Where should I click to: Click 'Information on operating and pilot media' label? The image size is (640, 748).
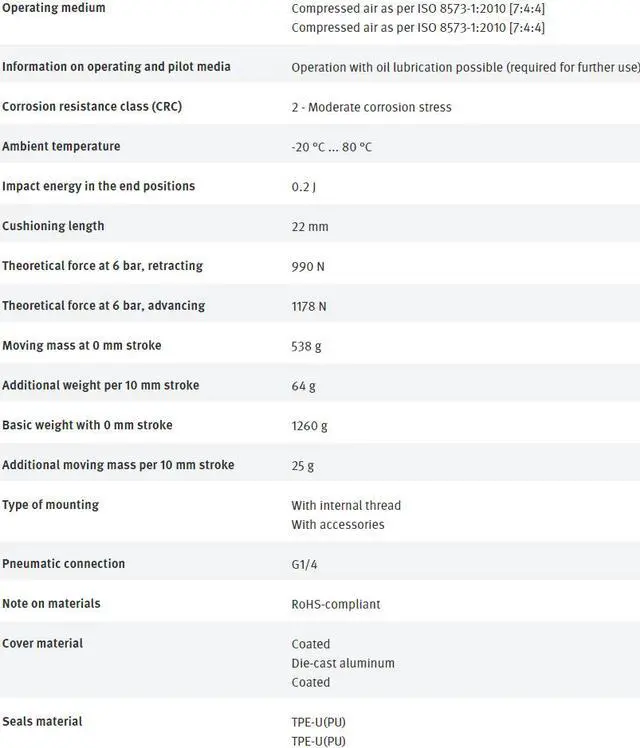coord(116,67)
